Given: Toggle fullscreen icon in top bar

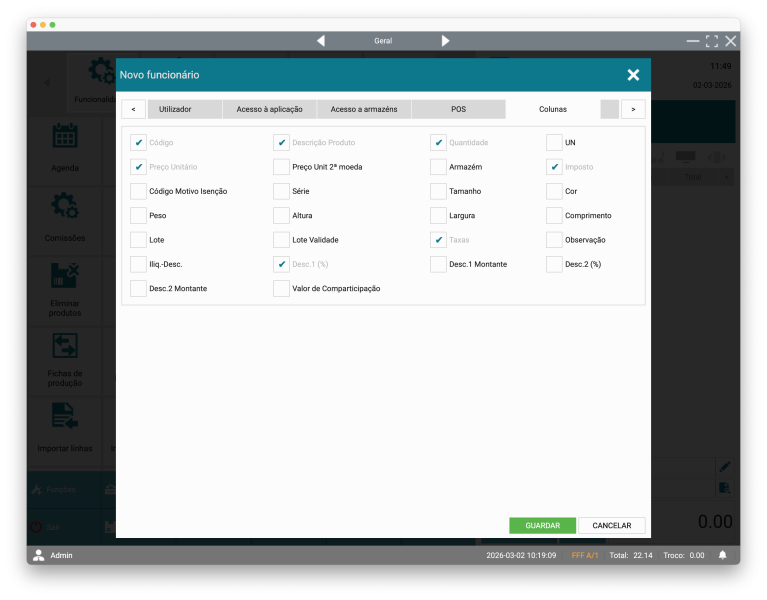Looking at the screenshot, I should pyautogui.click(x=711, y=41).
